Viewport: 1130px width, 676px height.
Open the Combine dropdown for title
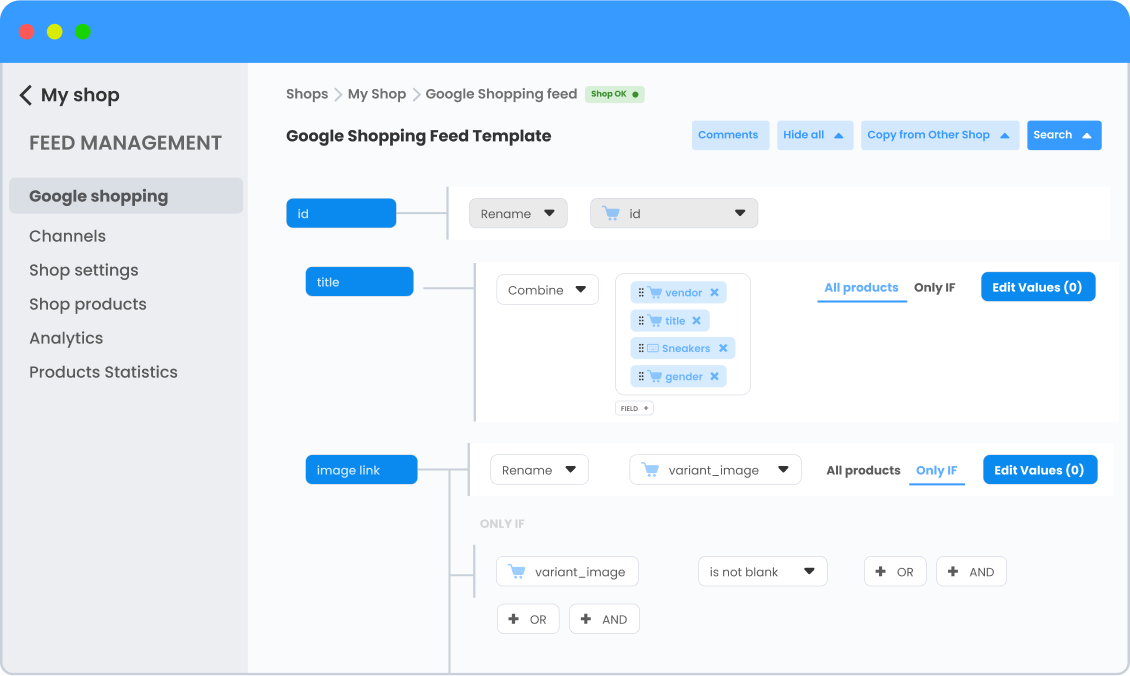tap(547, 291)
